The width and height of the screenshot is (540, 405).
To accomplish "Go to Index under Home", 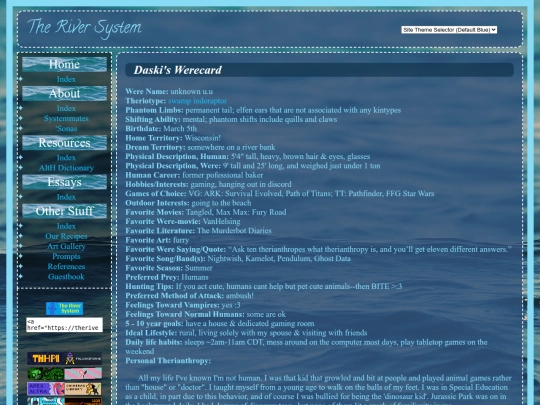I will [x=66, y=79].
